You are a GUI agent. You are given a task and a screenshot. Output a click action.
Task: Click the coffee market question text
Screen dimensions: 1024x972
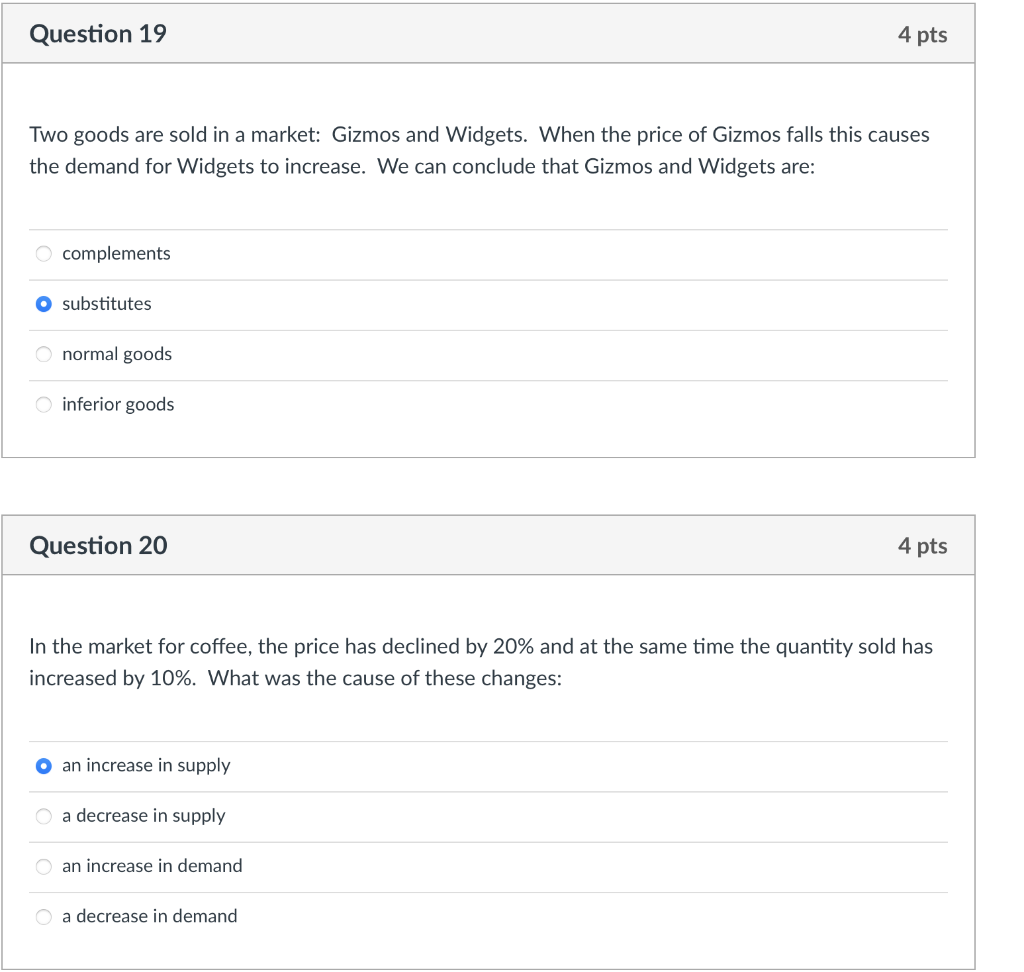click(481, 662)
